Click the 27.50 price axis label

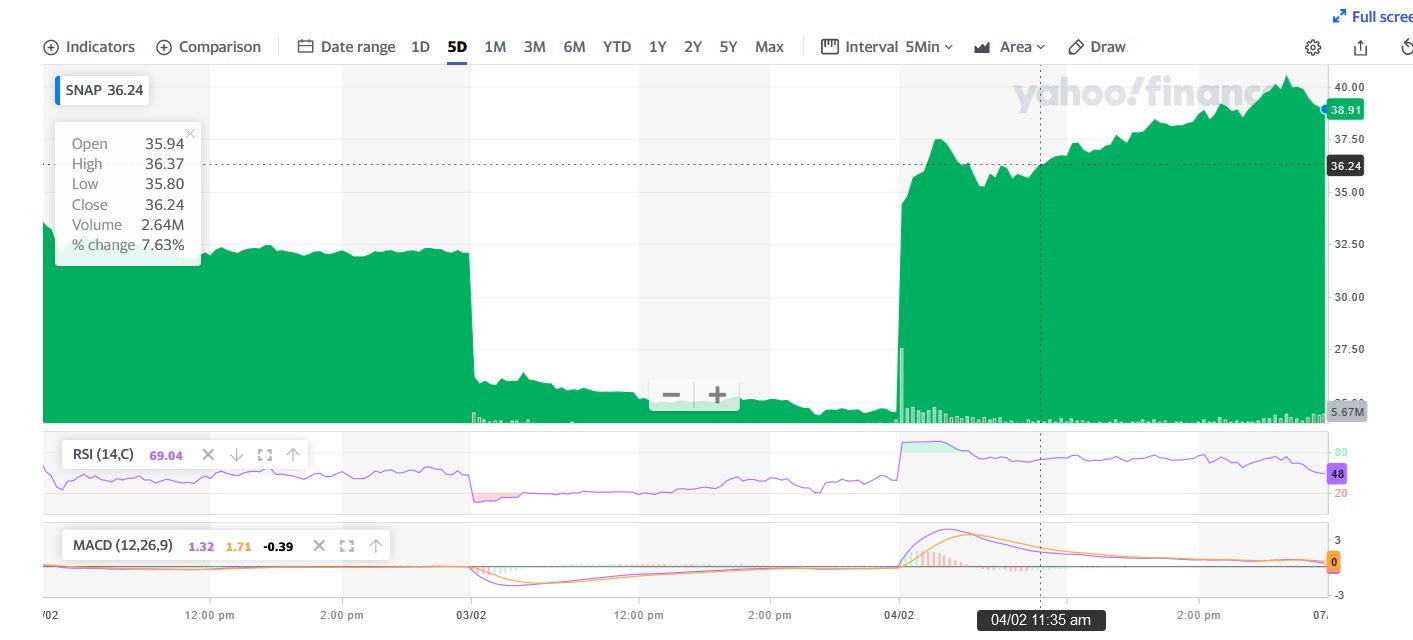point(1350,349)
